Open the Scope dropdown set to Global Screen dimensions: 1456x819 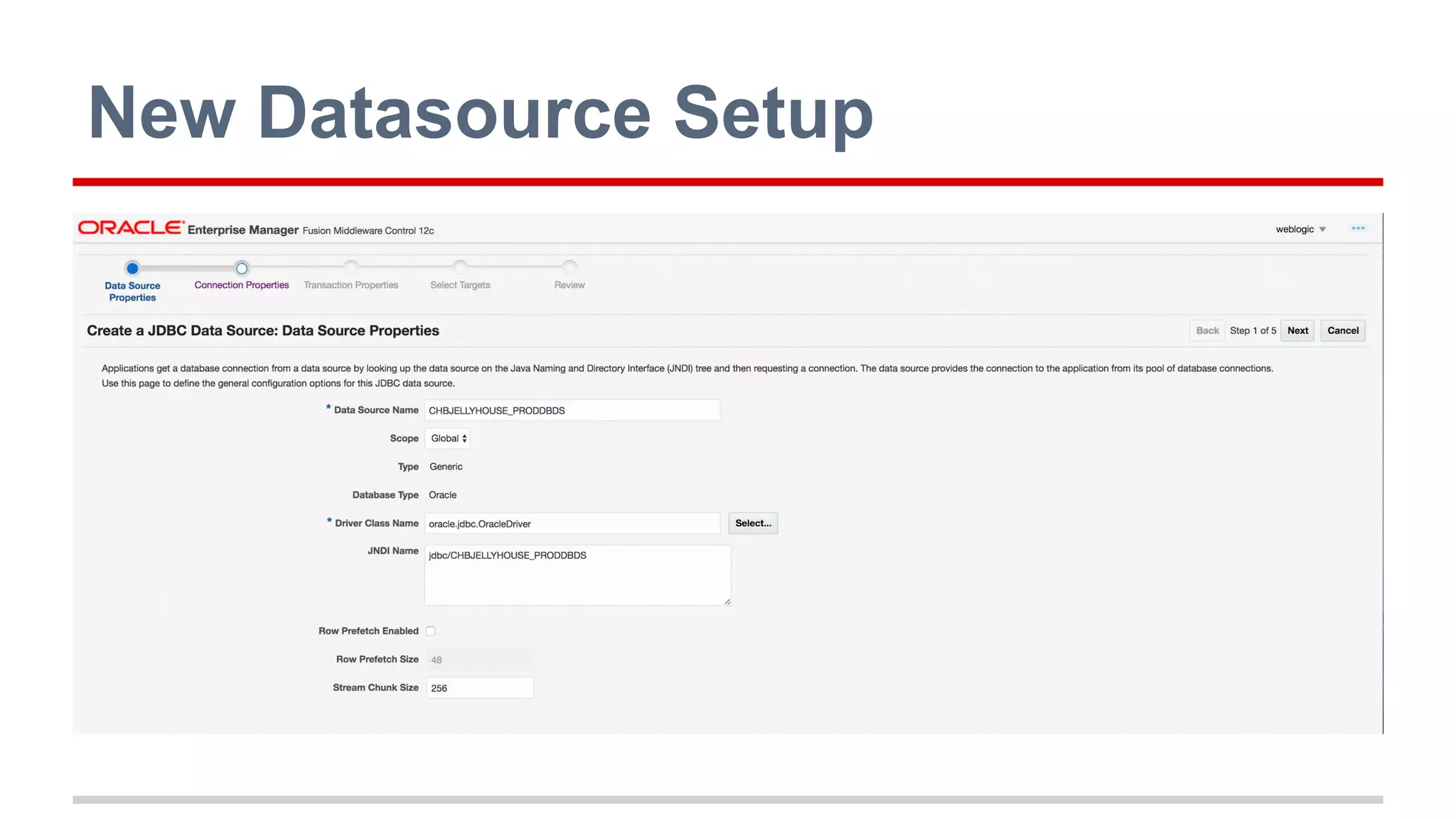[447, 439]
